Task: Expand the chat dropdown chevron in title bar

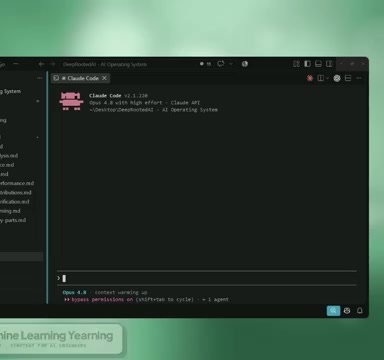Action: 231,64
